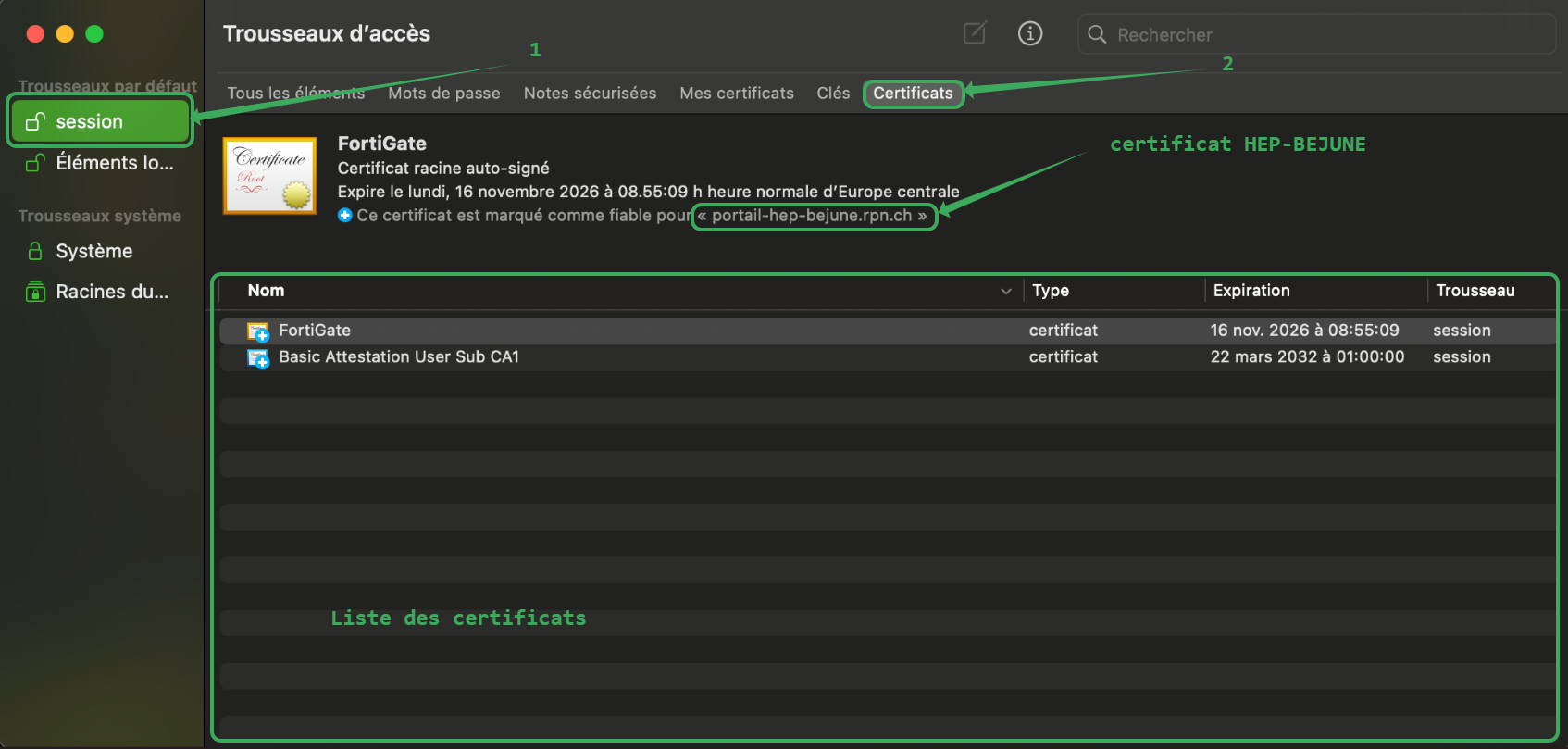Click the new note compose icon

pyautogui.click(x=975, y=33)
